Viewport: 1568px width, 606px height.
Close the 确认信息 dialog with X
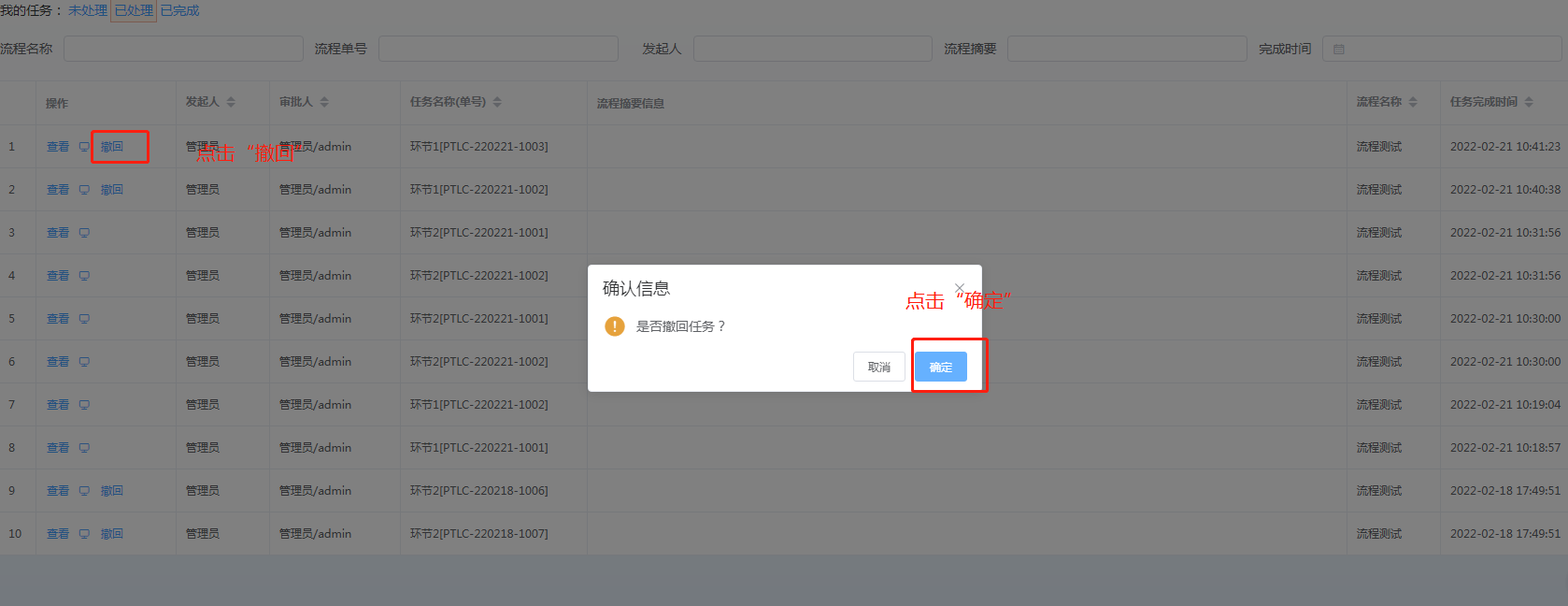click(960, 288)
